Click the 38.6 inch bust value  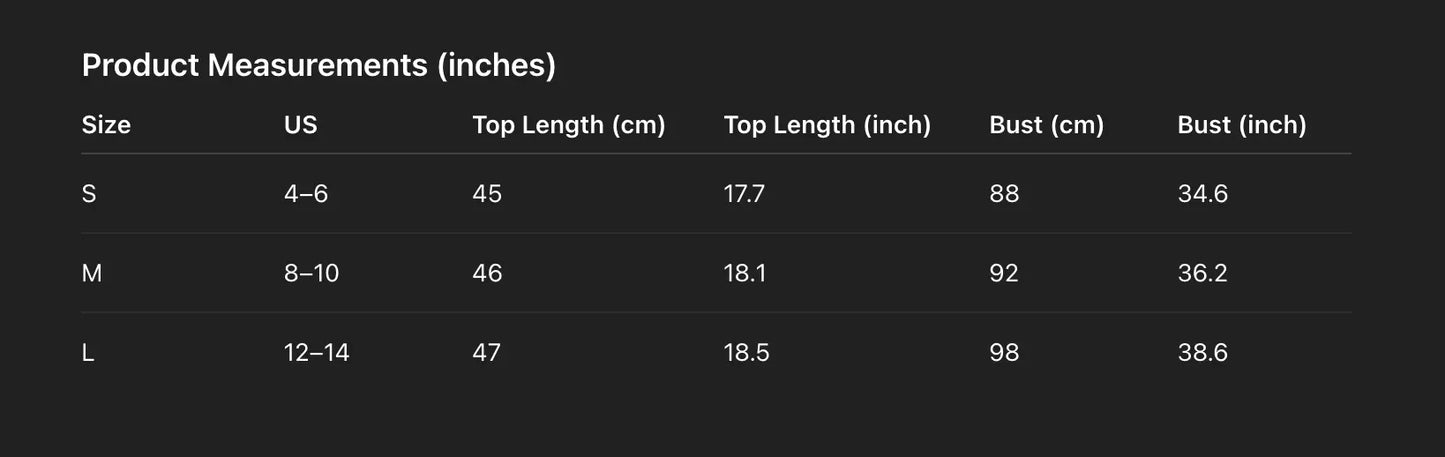coord(1202,353)
